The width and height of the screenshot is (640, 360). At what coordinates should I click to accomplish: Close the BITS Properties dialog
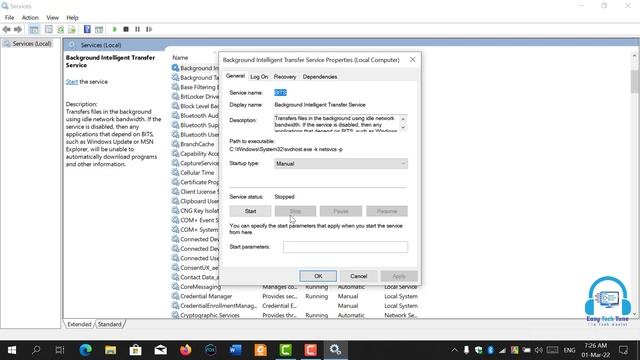coord(413,60)
